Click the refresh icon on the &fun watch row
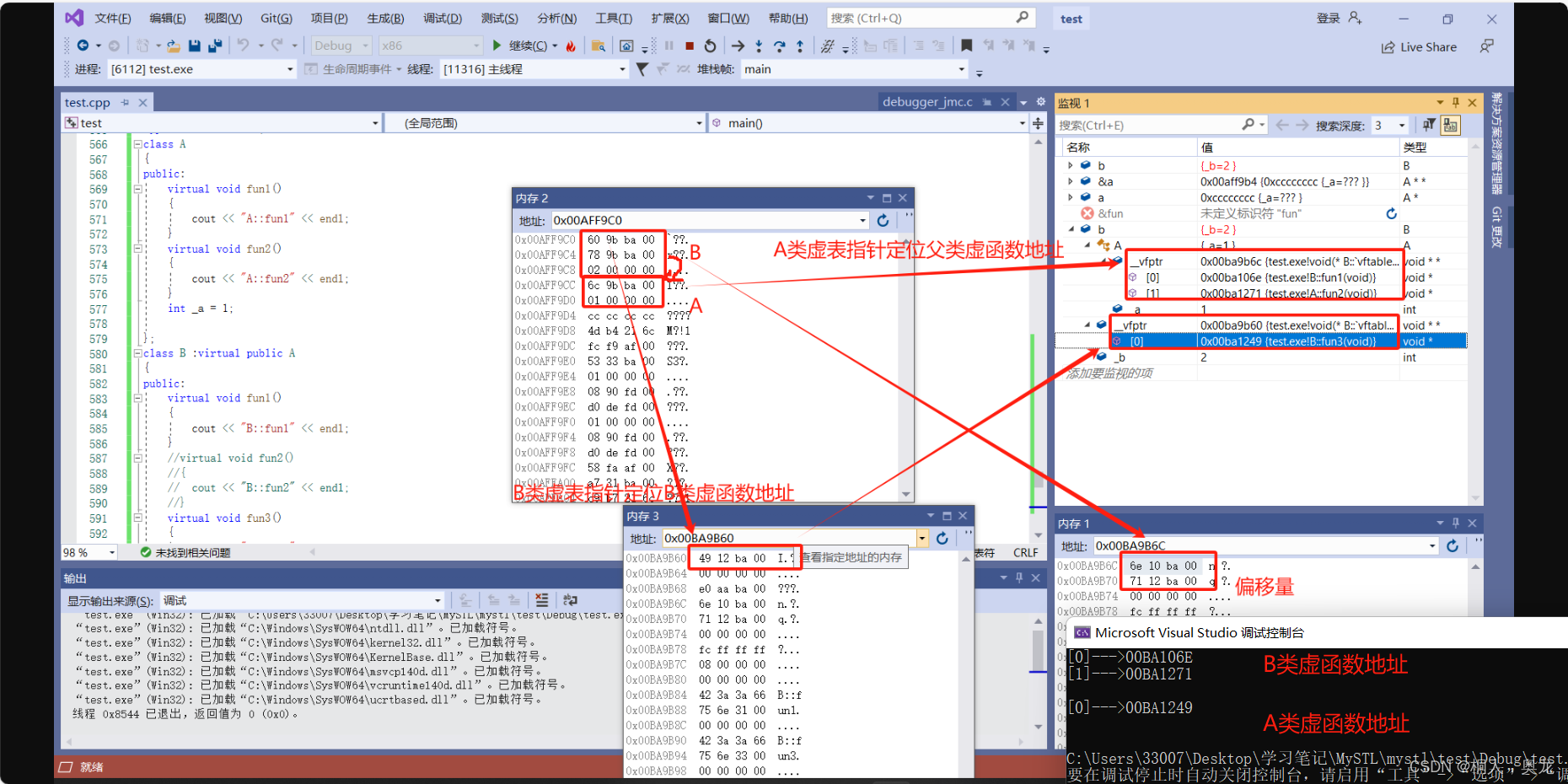1568x784 pixels. (x=1392, y=213)
